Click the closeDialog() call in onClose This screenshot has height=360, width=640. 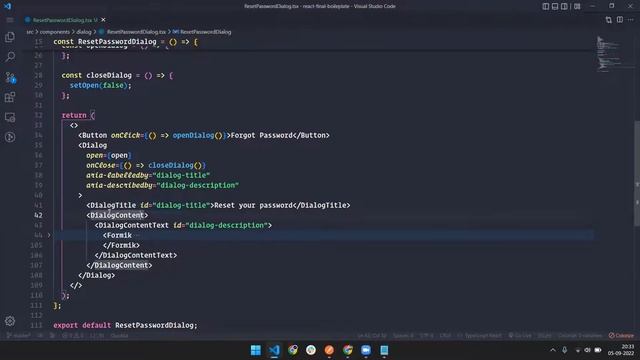click(175, 165)
